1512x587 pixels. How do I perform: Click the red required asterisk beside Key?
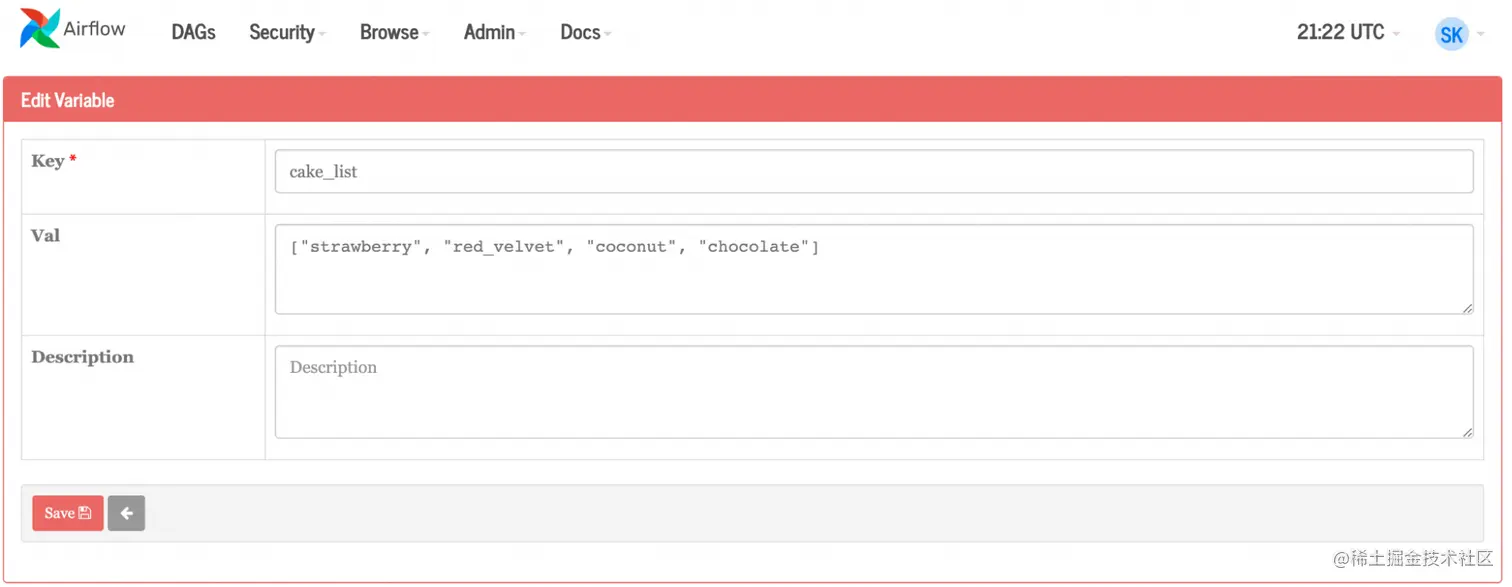coord(72,156)
